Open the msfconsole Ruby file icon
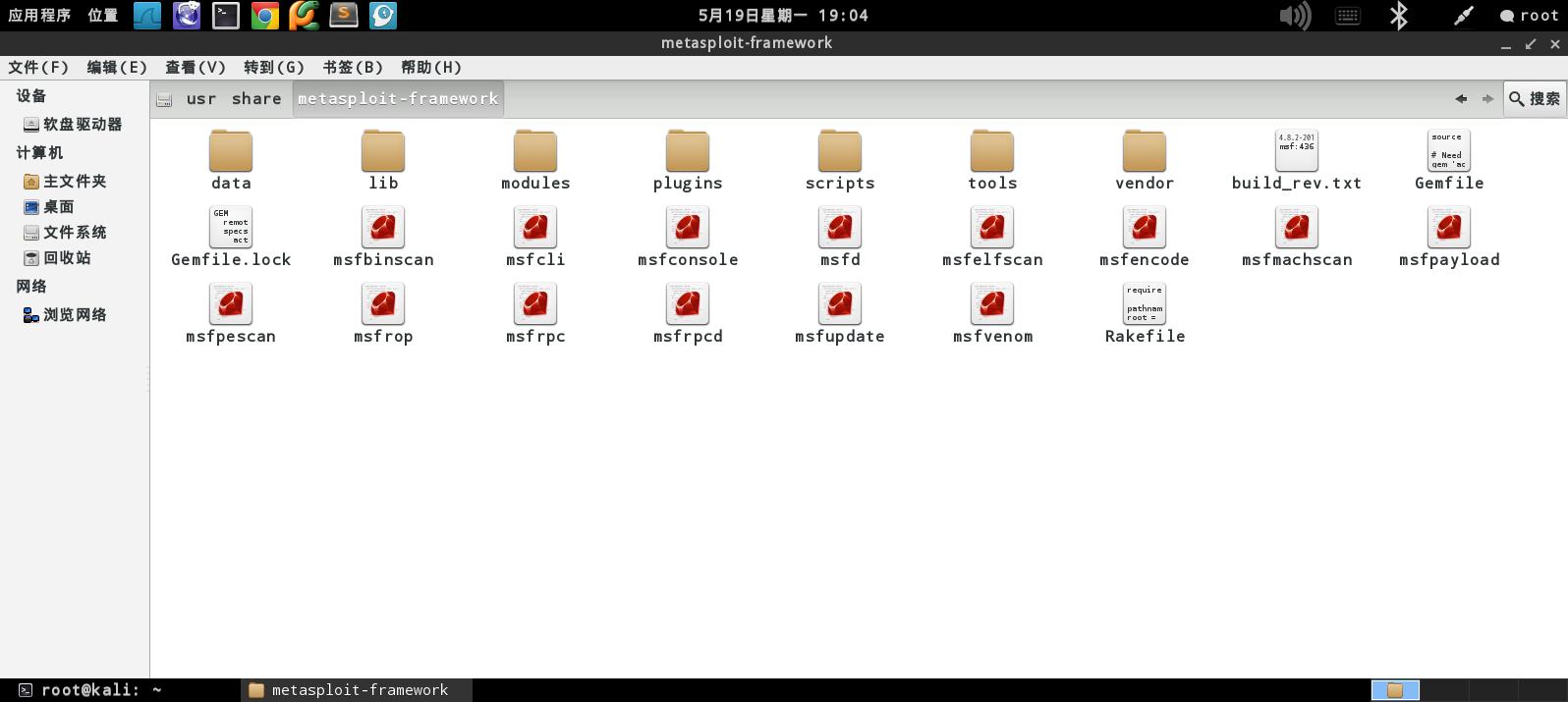Screen dimensions: 1568x702 (x=688, y=227)
